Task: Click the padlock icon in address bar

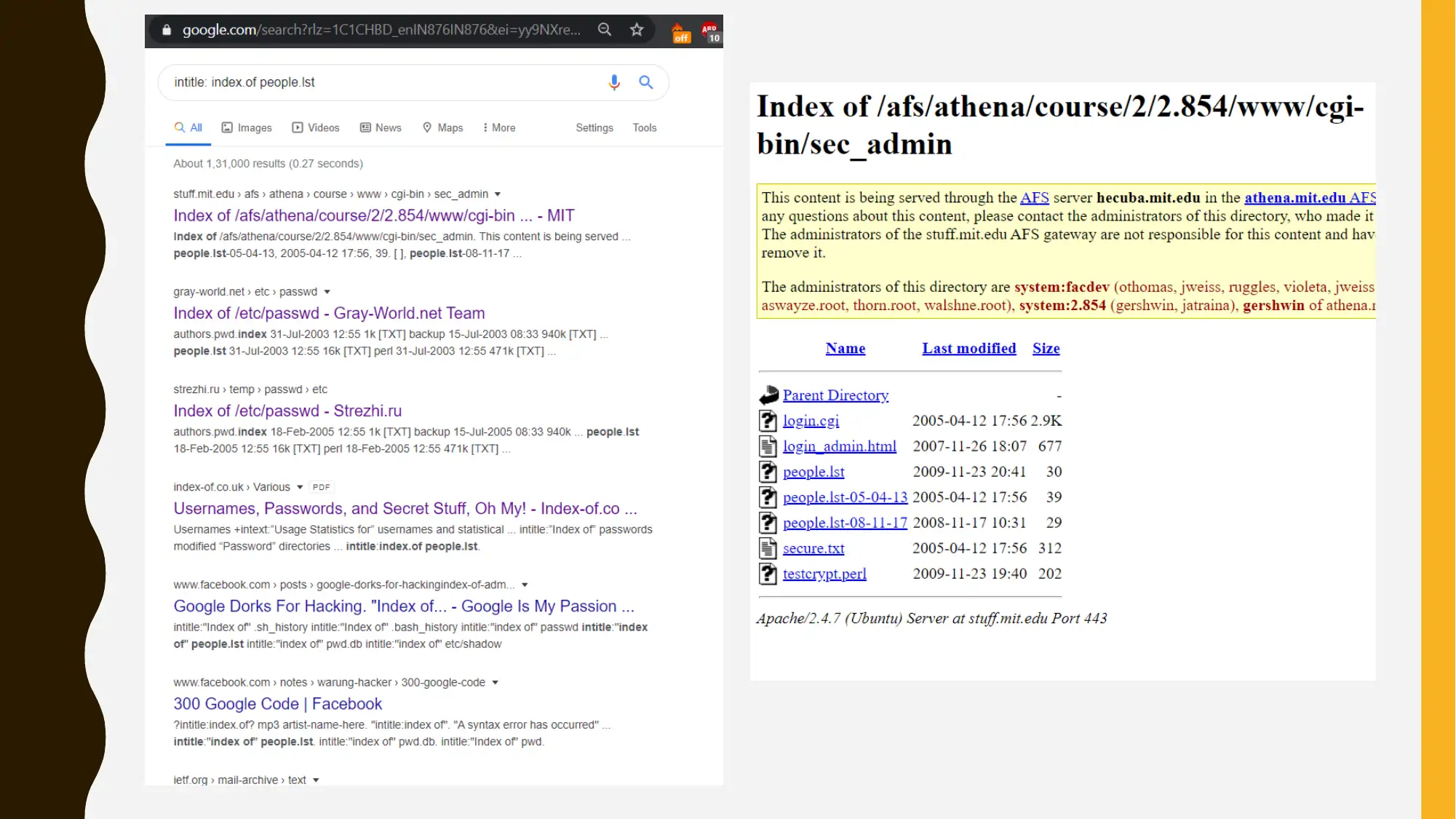Action: pos(167,30)
